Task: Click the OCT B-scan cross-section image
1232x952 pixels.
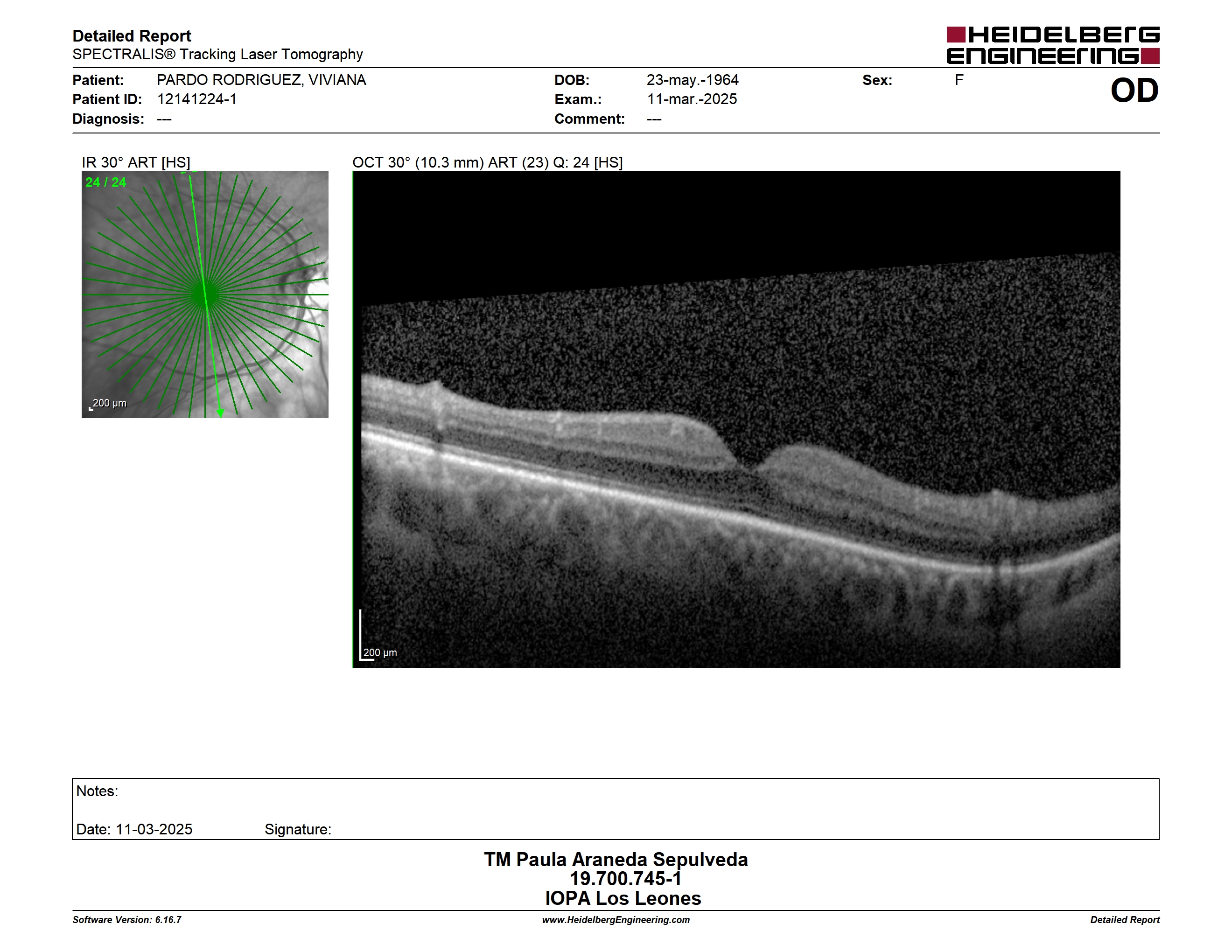Action: pos(736,419)
